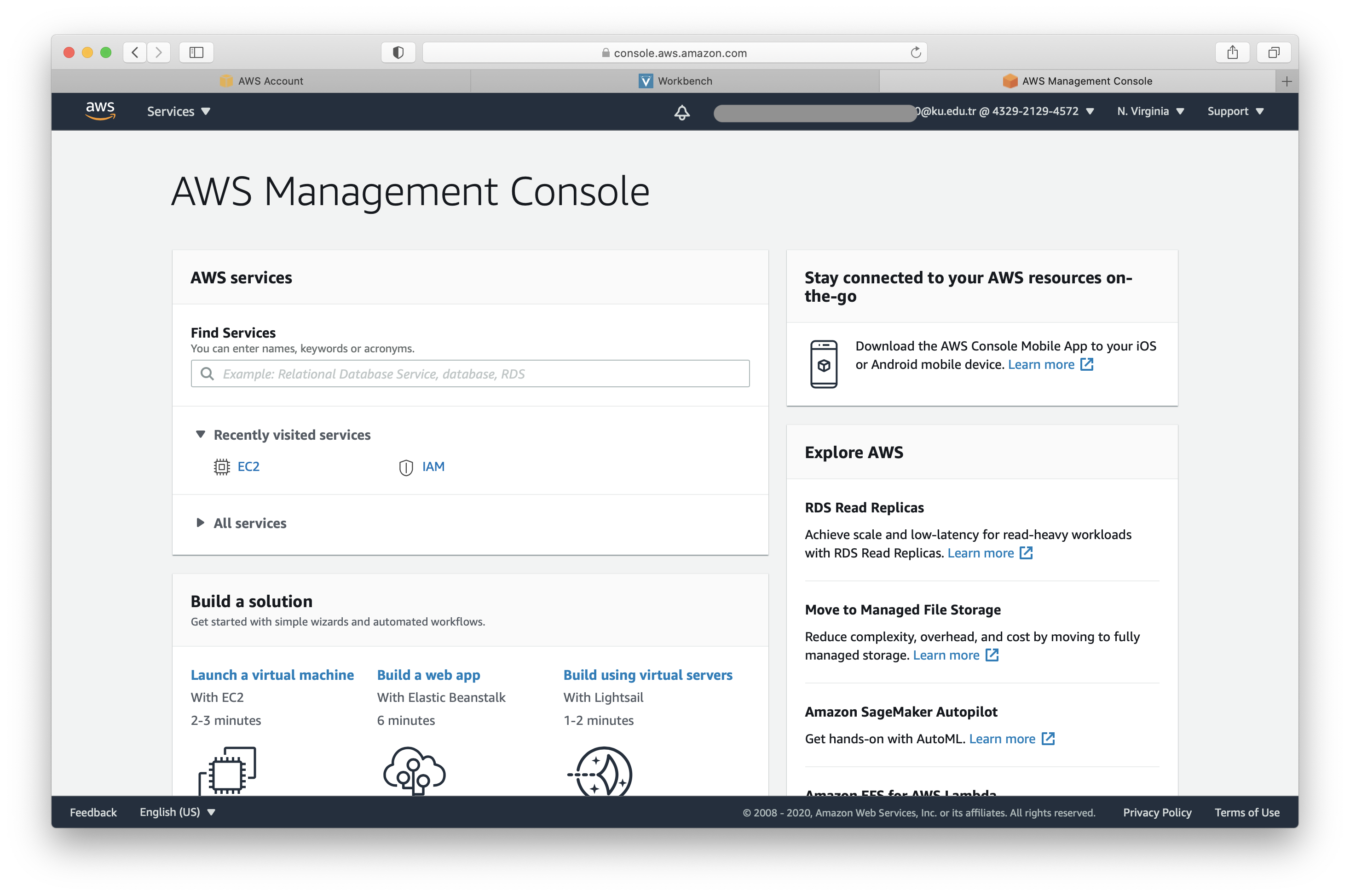Open the N. Virginia region selector
Image resolution: width=1350 pixels, height=896 pixels.
coord(1150,111)
